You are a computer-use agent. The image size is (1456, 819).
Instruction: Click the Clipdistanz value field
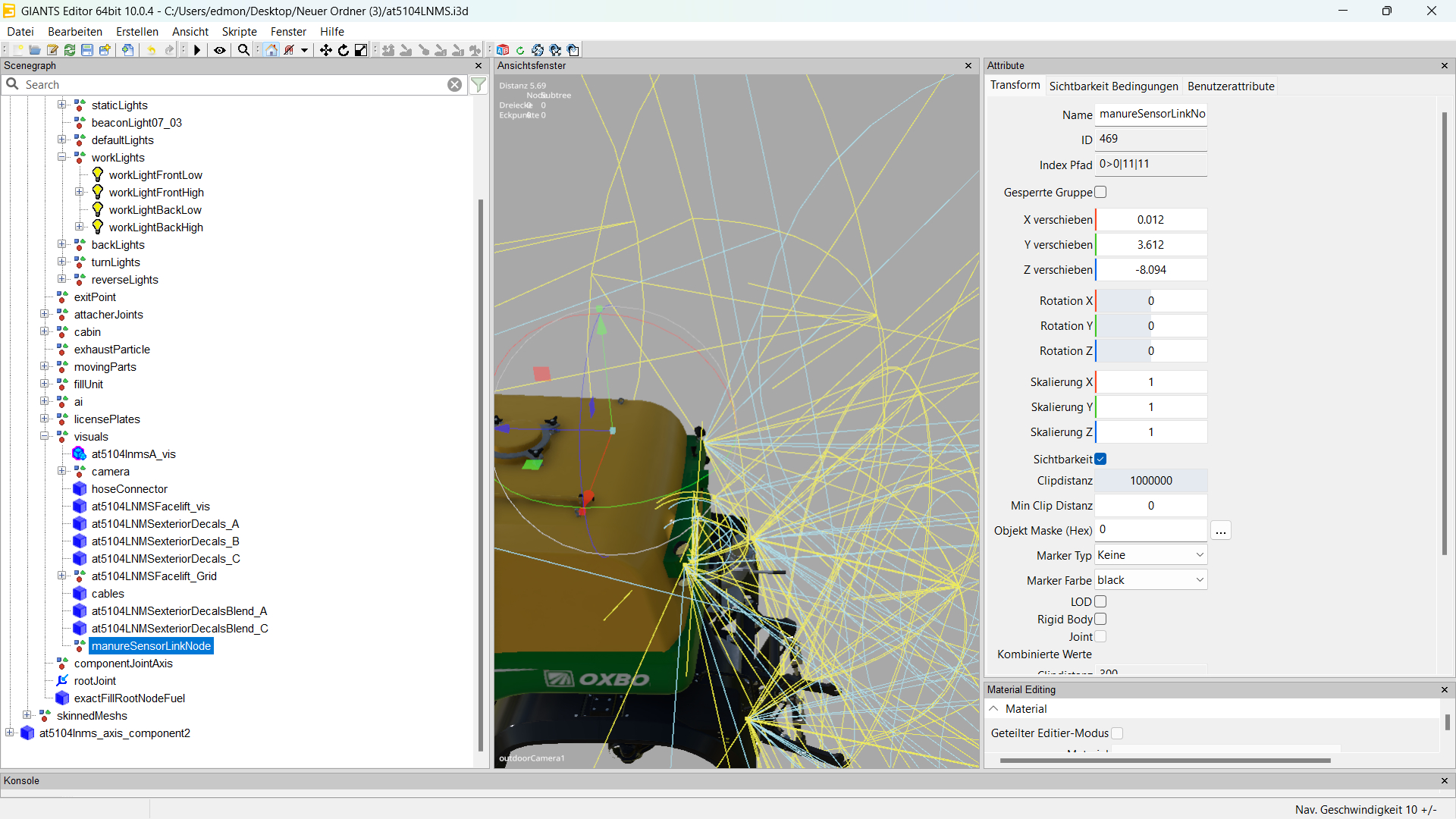[x=1150, y=481]
